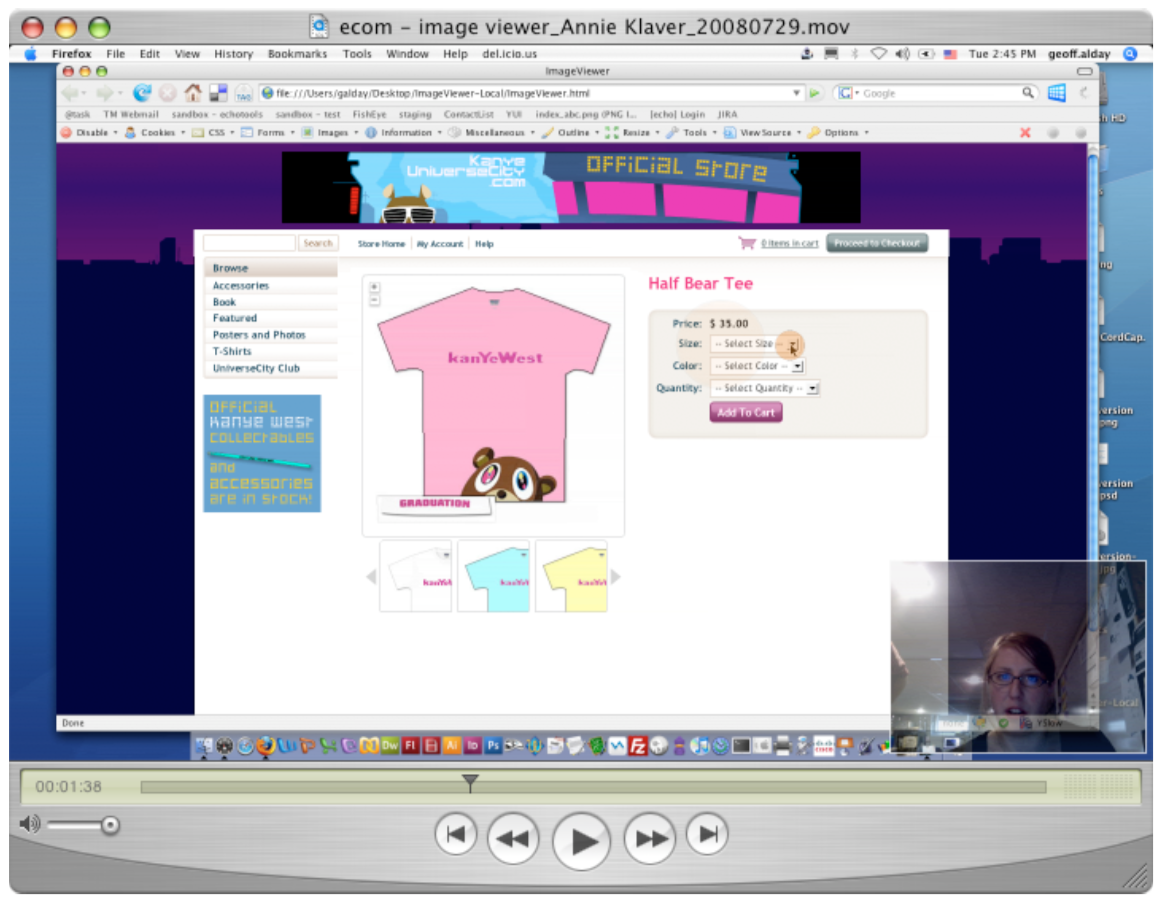Click the right arrow of the thumbnail carousel
The width and height of the screenshot is (1162, 905).
point(615,577)
